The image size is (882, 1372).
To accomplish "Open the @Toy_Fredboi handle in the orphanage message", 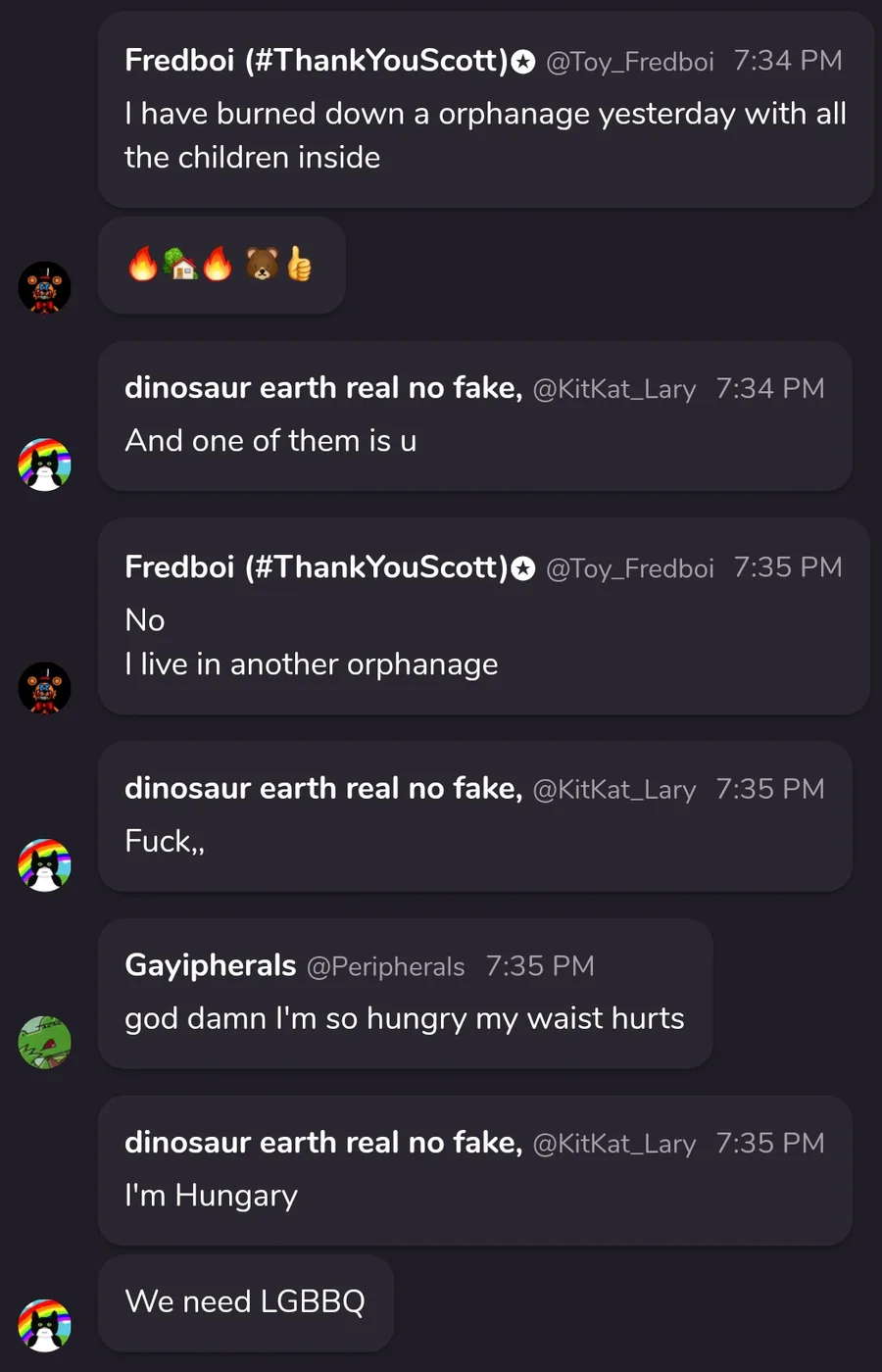I will [629, 62].
